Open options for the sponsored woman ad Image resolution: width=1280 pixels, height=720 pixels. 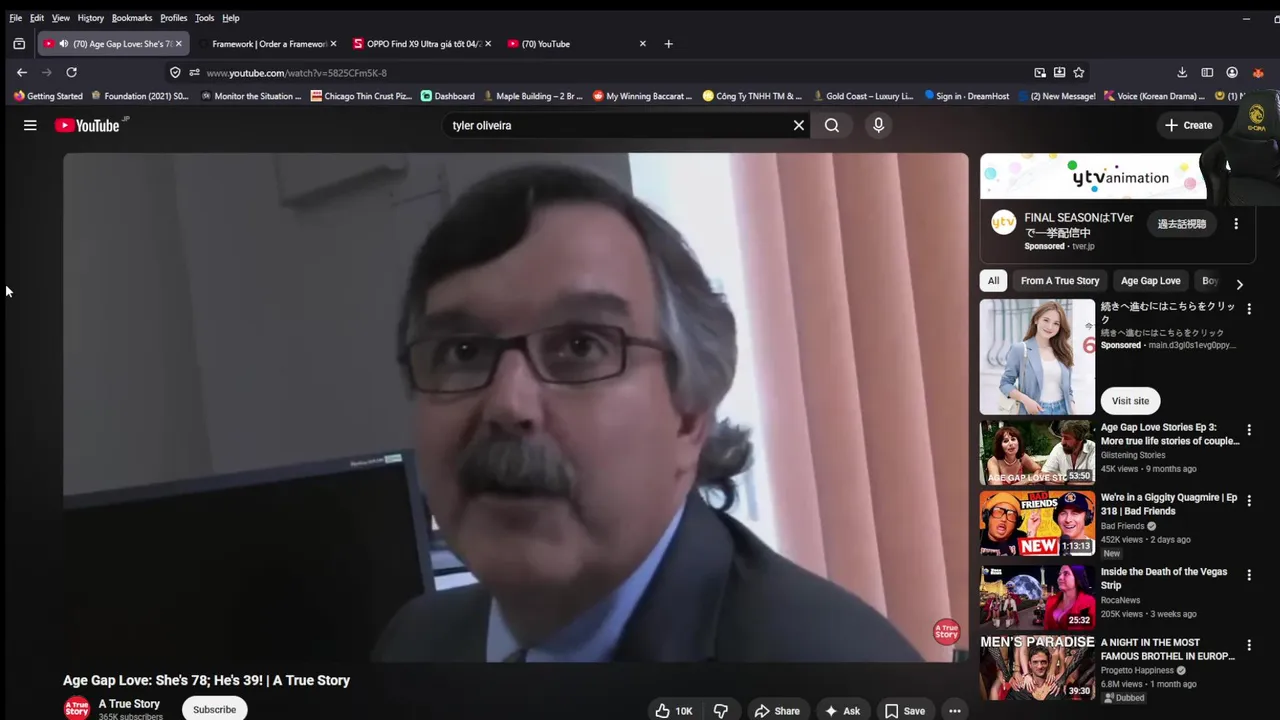point(1249,310)
